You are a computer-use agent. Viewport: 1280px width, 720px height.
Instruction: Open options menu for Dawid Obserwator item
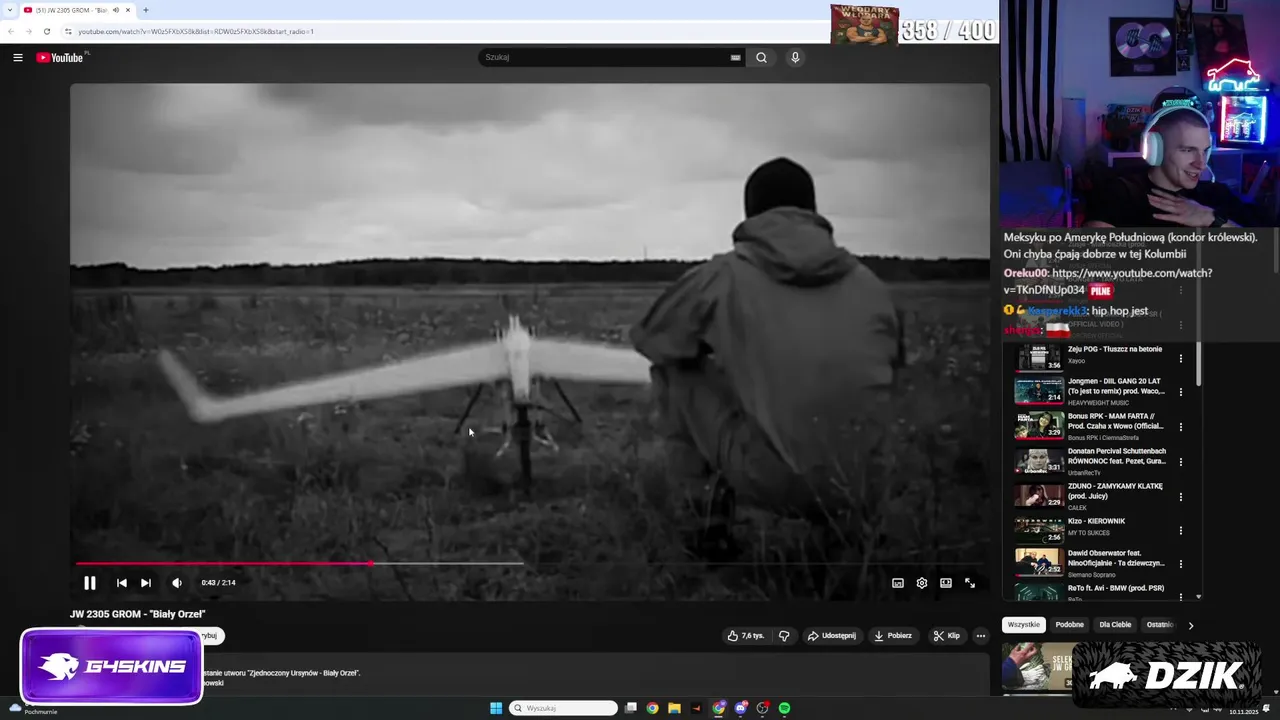(1181, 564)
